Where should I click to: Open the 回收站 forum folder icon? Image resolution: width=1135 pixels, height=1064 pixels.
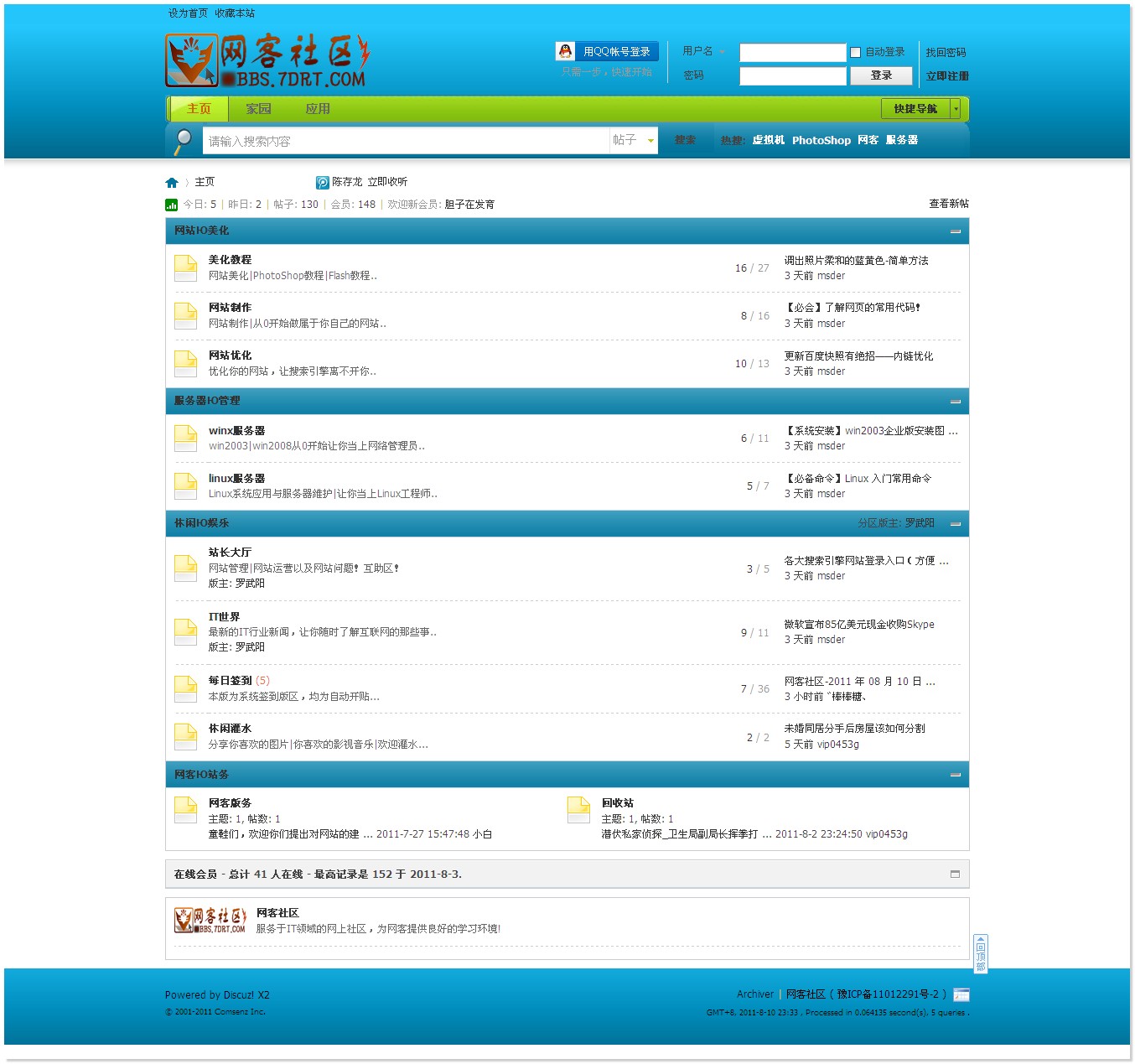click(578, 809)
